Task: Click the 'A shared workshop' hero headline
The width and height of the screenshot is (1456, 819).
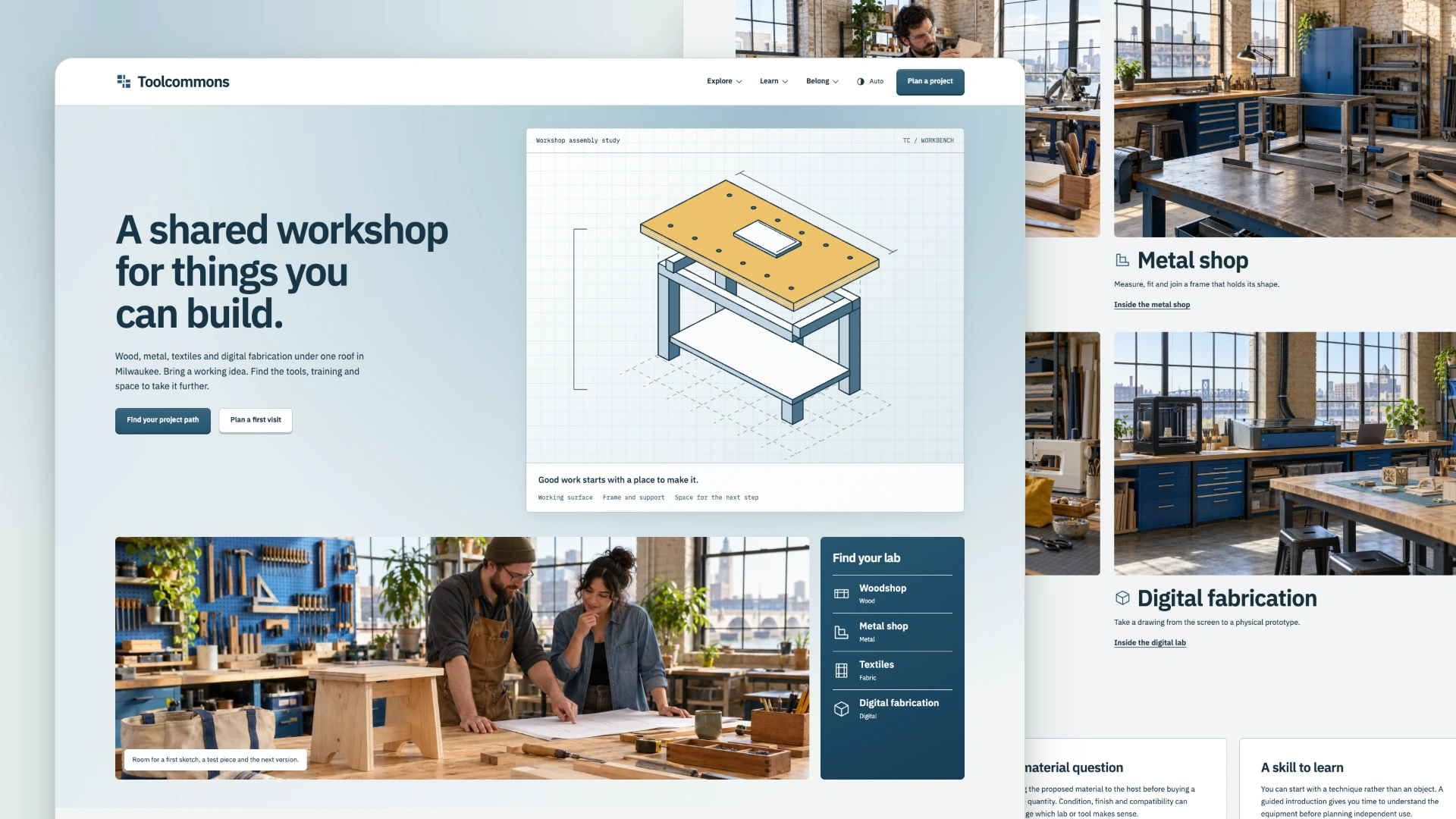Action: point(281,272)
